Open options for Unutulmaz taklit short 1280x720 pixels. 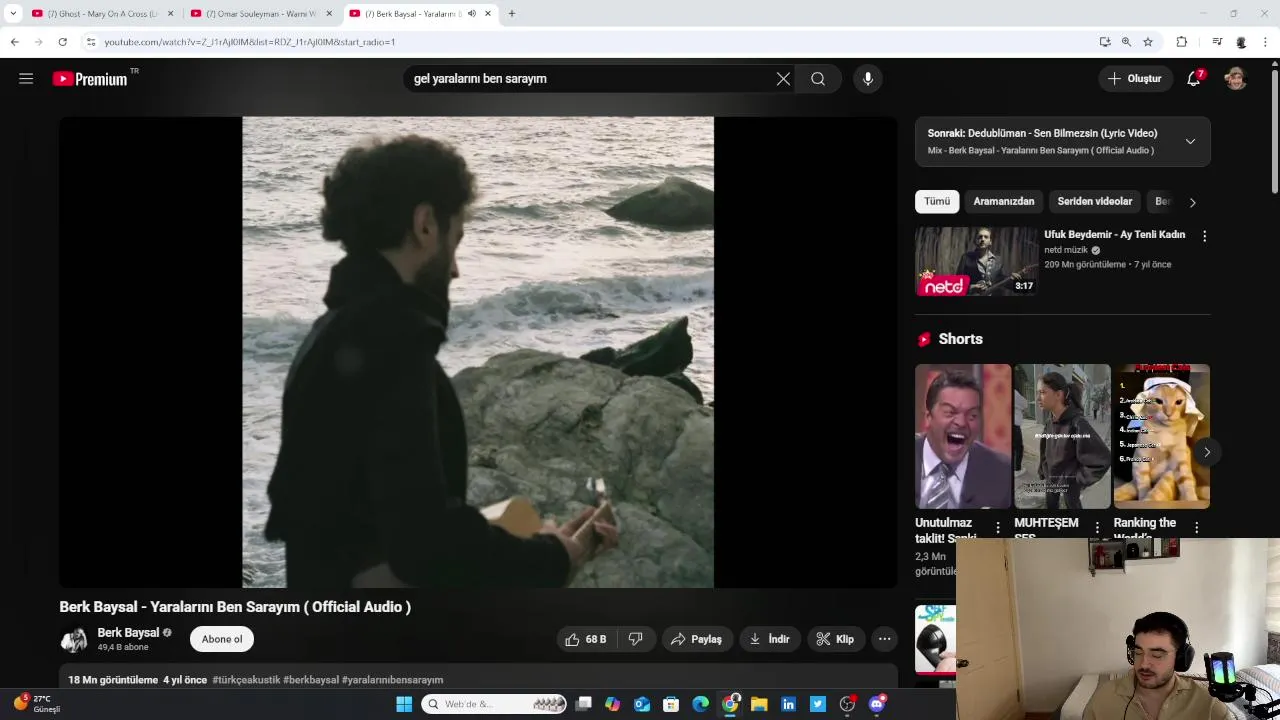click(997, 527)
